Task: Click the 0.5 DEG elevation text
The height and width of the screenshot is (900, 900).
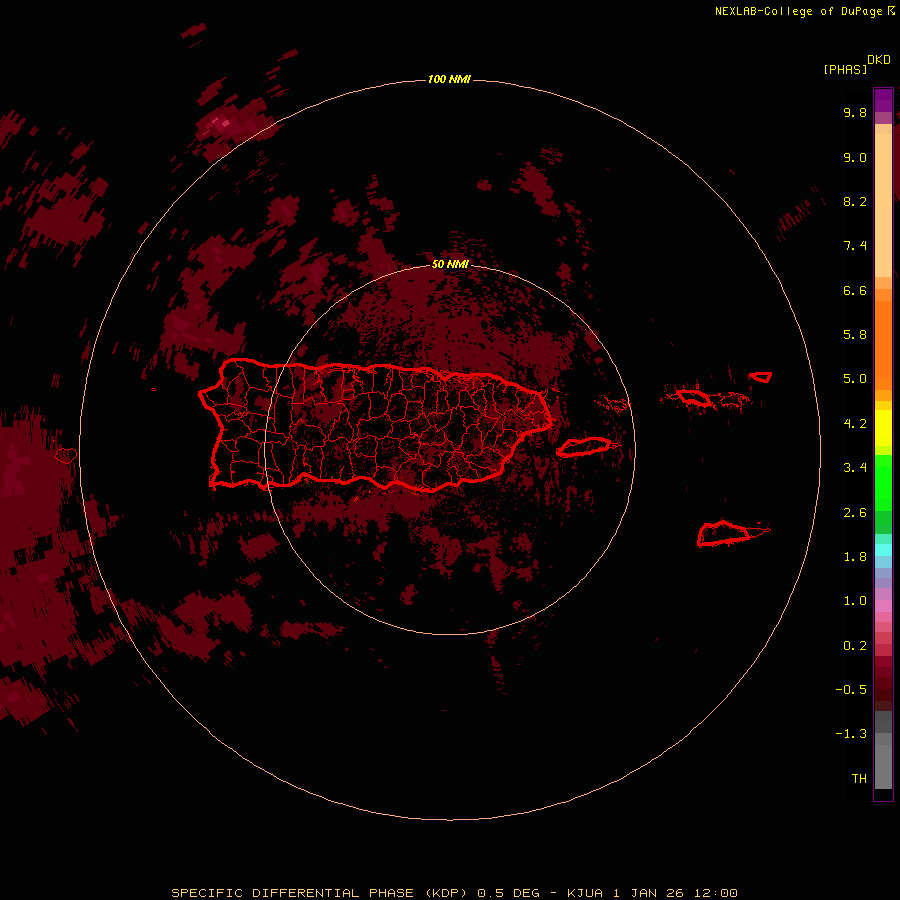Action: pos(509,893)
